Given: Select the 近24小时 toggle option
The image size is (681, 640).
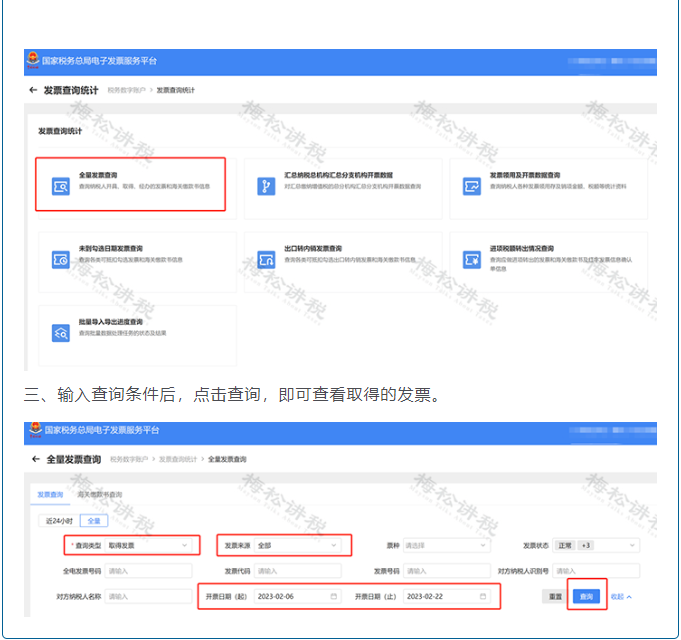Looking at the screenshot, I should tap(60, 521).
